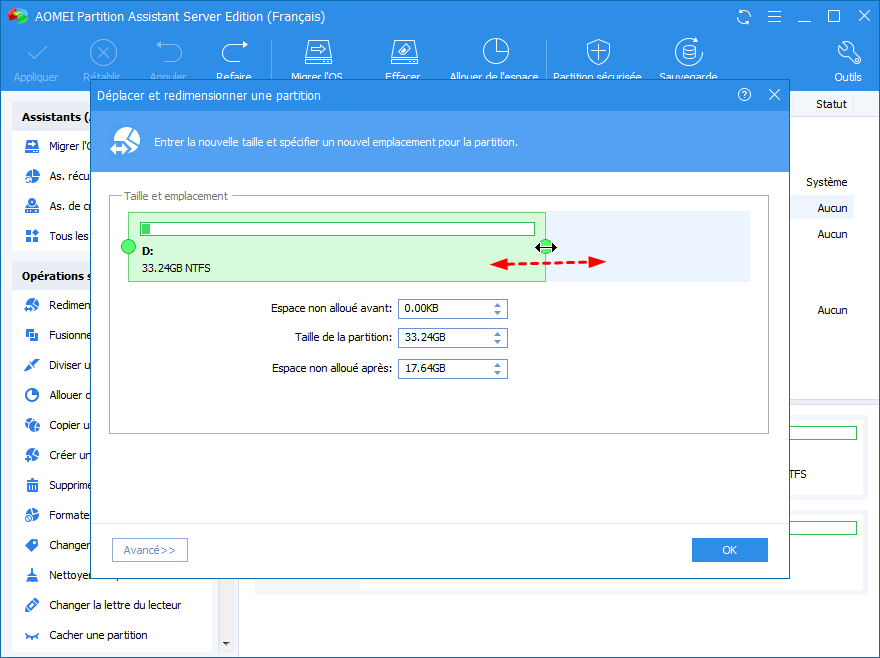The width and height of the screenshot is (880, 658).
Task: Increase Espace non alloué après value
Action: [x=497, y=365]
